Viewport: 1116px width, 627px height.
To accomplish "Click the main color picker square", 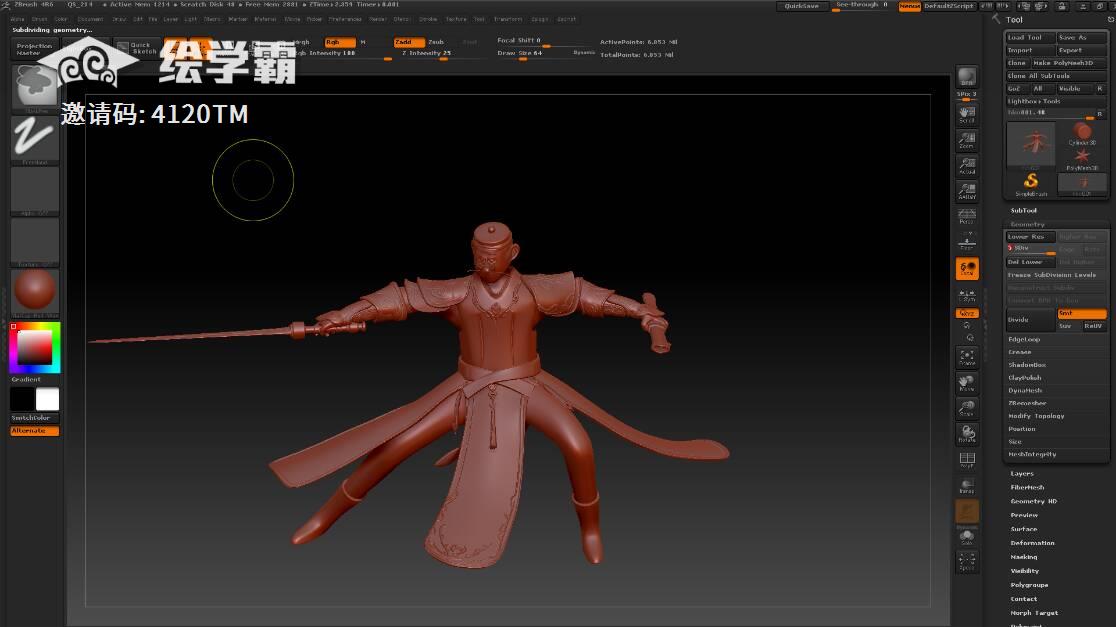I will [35, 347].
